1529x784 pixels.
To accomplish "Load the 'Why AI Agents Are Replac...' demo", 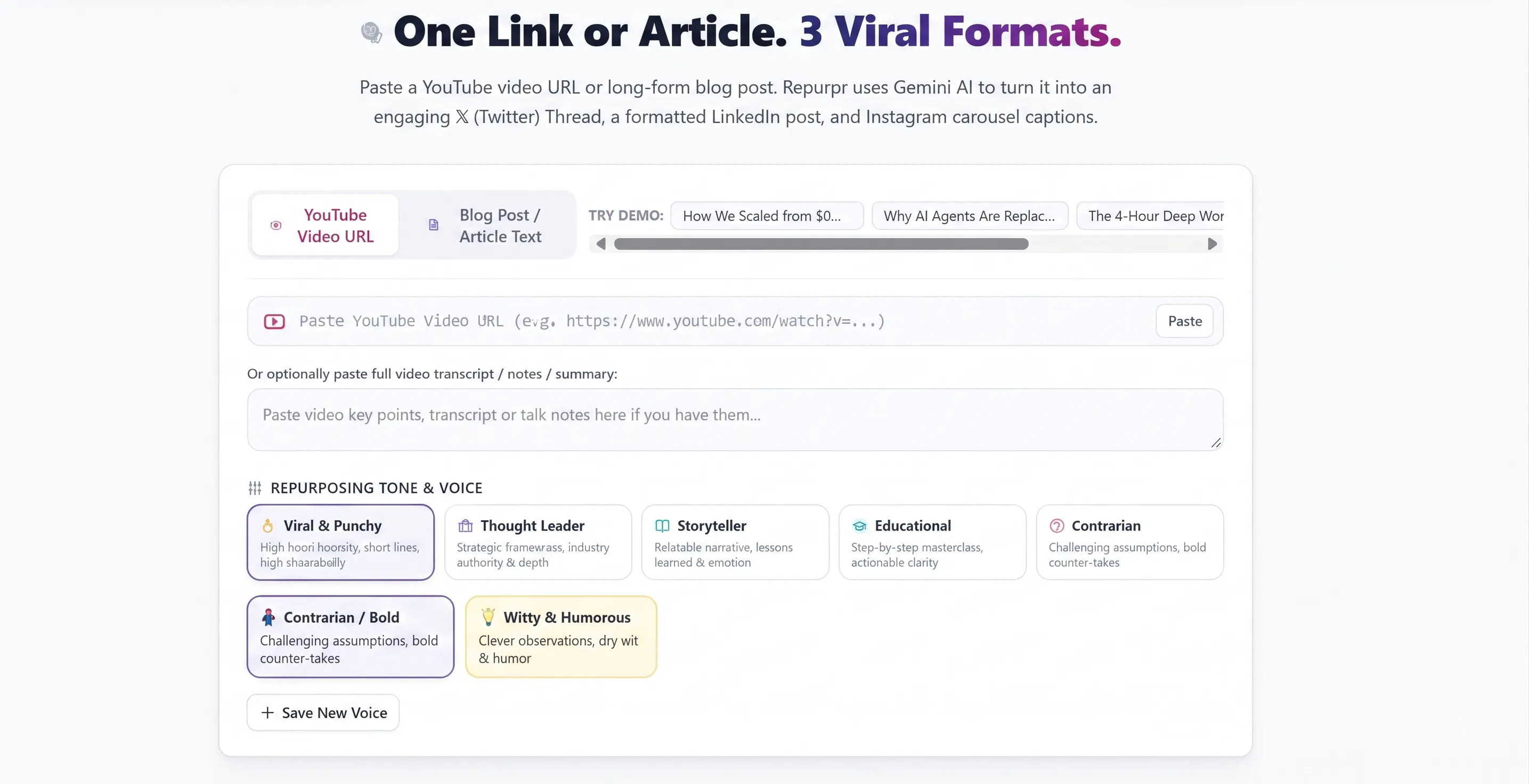I will [969, 216].
